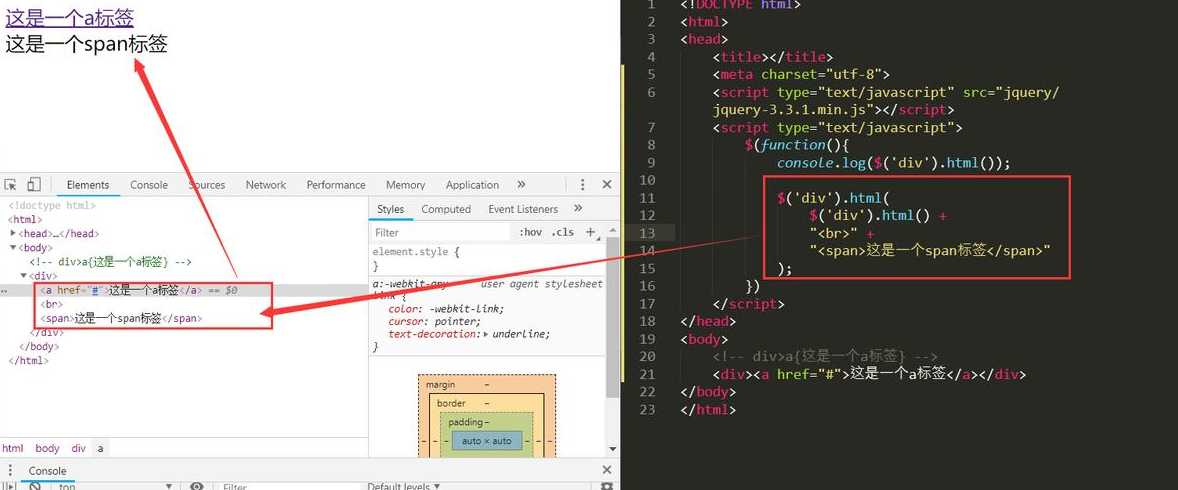Image resolution: width=1178 pixels, height=490 pixels.
Task: Select the doctype node in DOM tree
Action: (x=52, y=205)
